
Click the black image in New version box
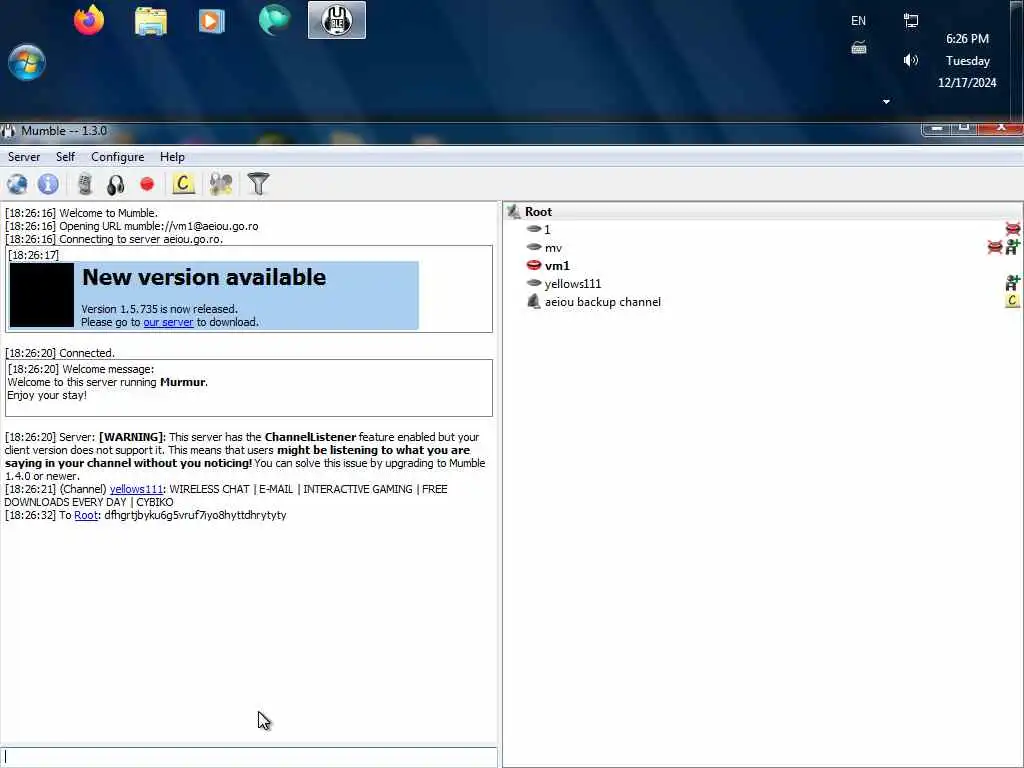(x=42, y=295)
